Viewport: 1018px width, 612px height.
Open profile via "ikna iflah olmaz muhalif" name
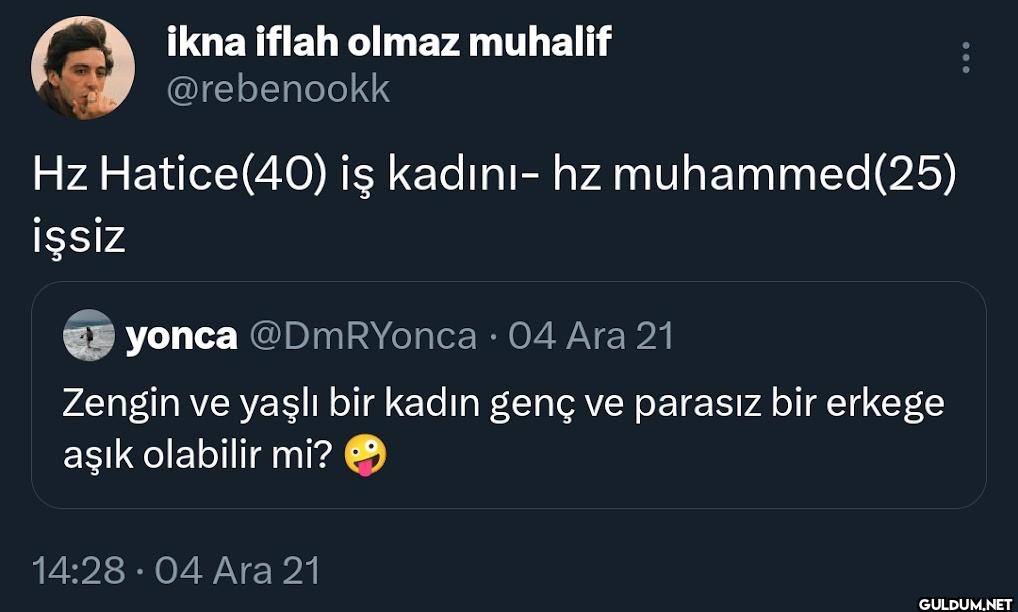point(388,42)
